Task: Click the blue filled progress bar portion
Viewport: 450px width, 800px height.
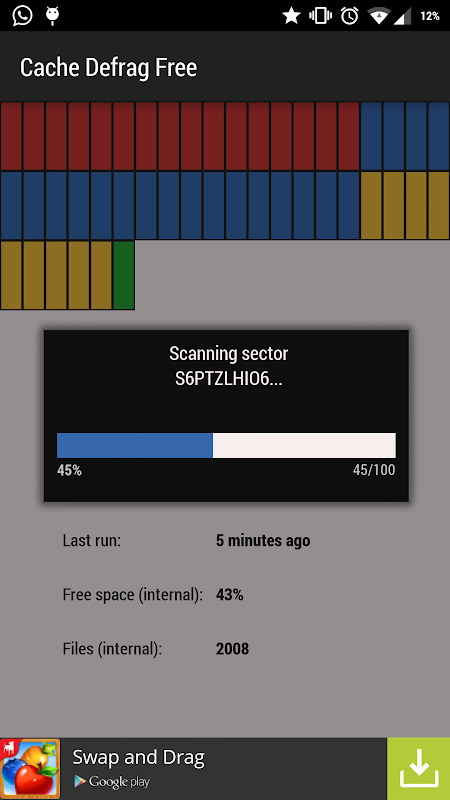Action: 135,445
